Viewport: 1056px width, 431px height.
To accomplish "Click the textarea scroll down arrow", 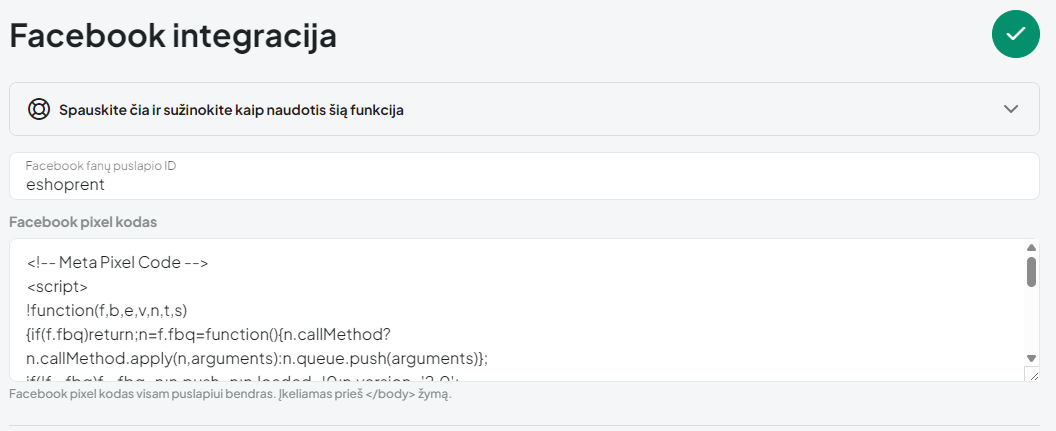I will [1031, 358].
